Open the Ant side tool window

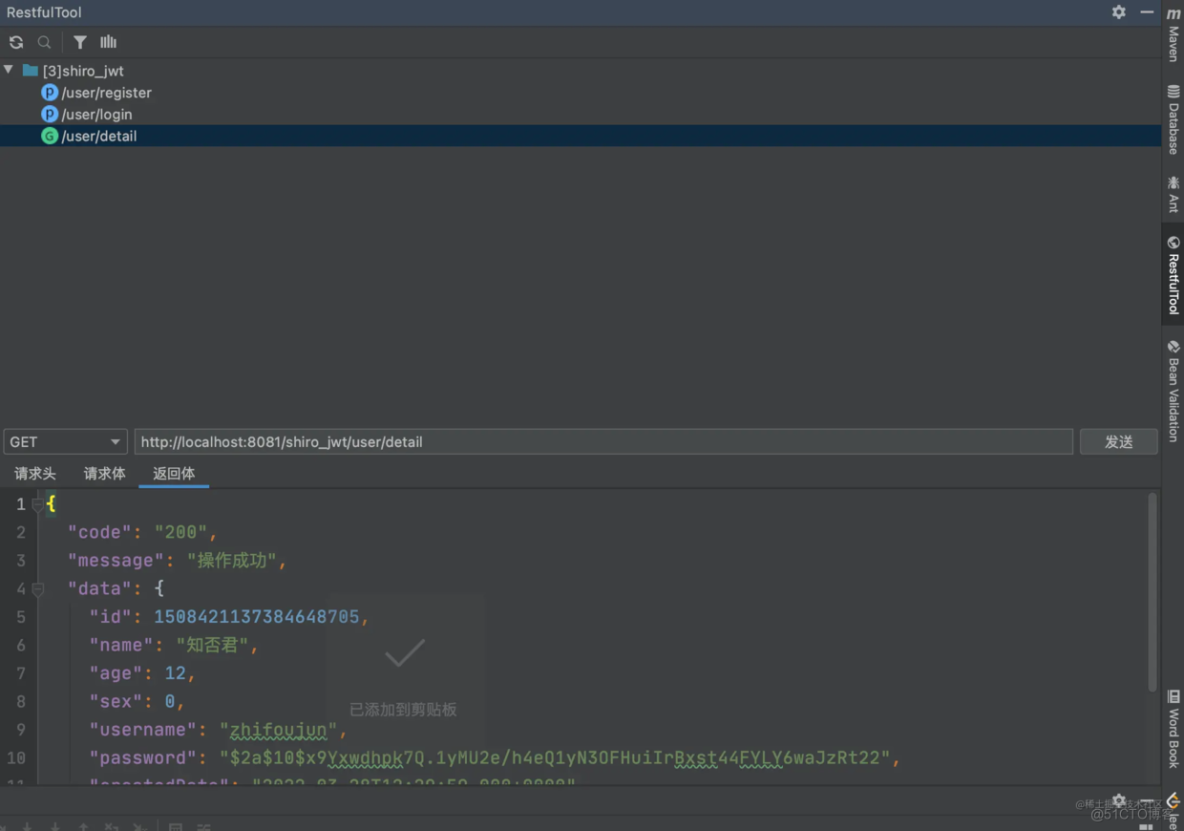point(1173,194)
